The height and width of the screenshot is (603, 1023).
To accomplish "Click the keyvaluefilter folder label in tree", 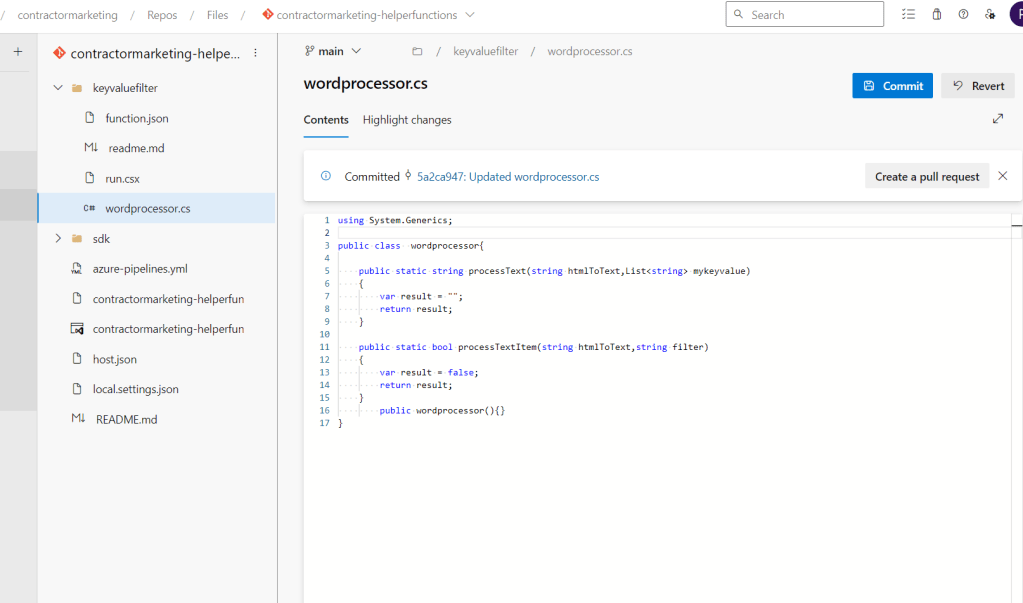I will click(125, 87).
